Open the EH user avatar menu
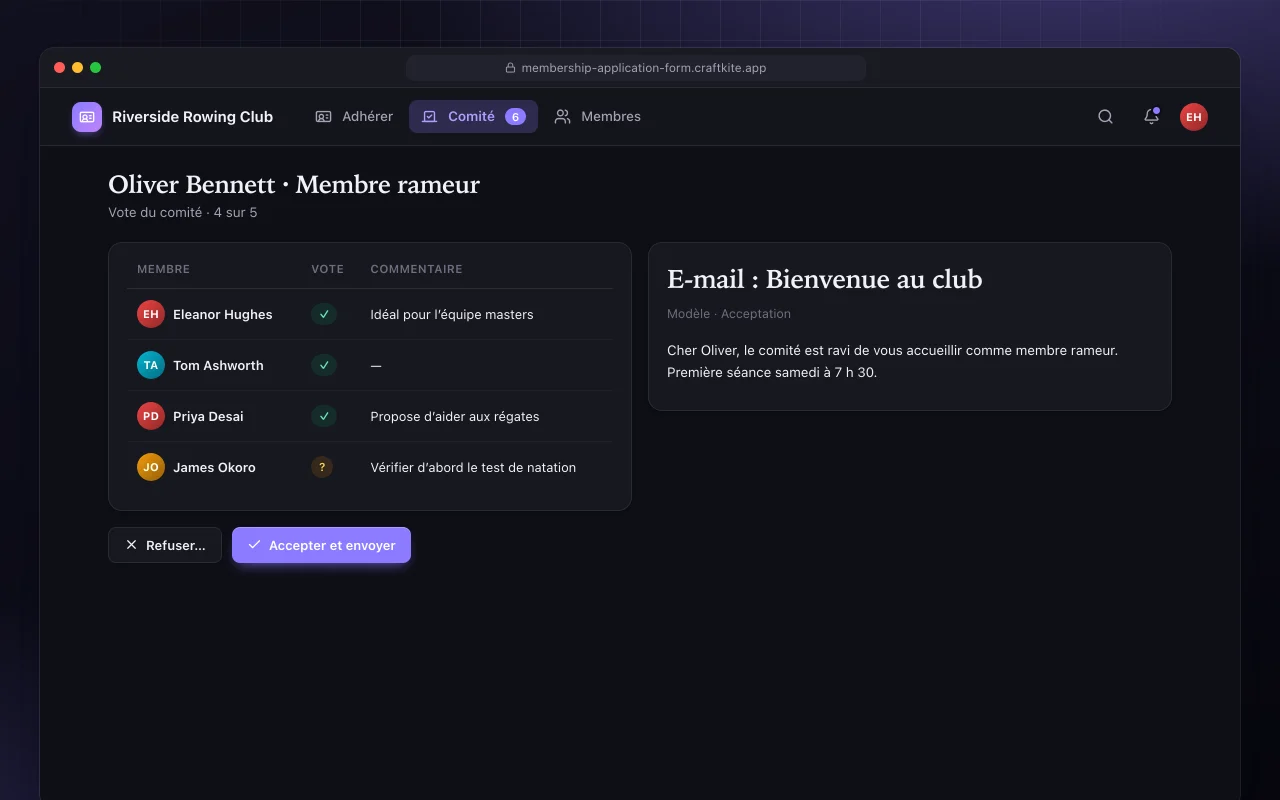 (x=1194, y=117)
